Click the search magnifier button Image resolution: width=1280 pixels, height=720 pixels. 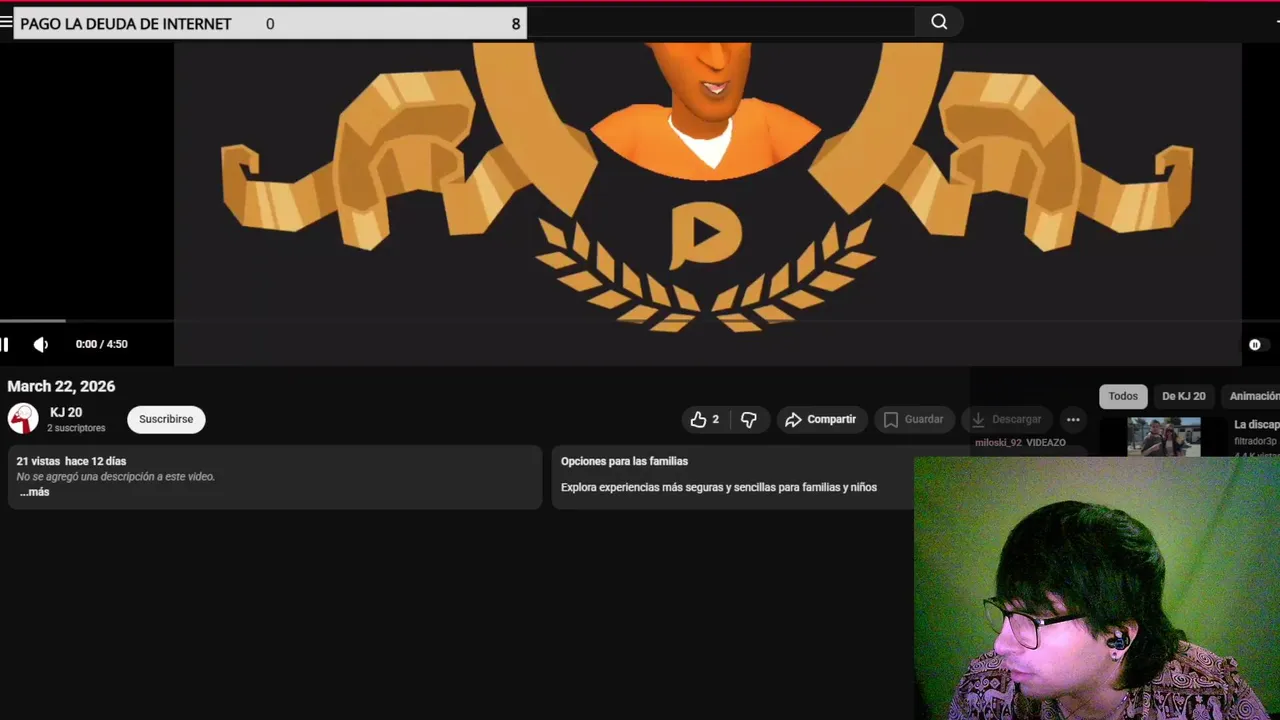939,22
